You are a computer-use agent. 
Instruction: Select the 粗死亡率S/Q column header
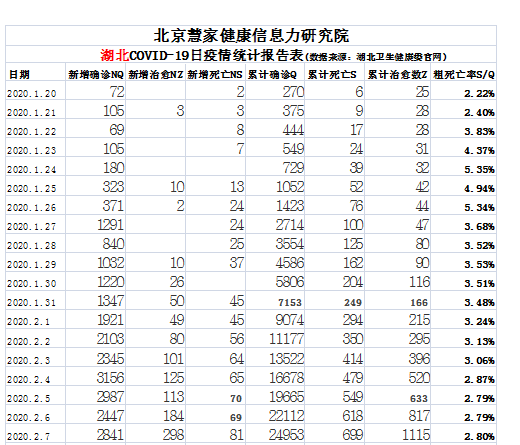pyautogui.click(x=464, y=74)
